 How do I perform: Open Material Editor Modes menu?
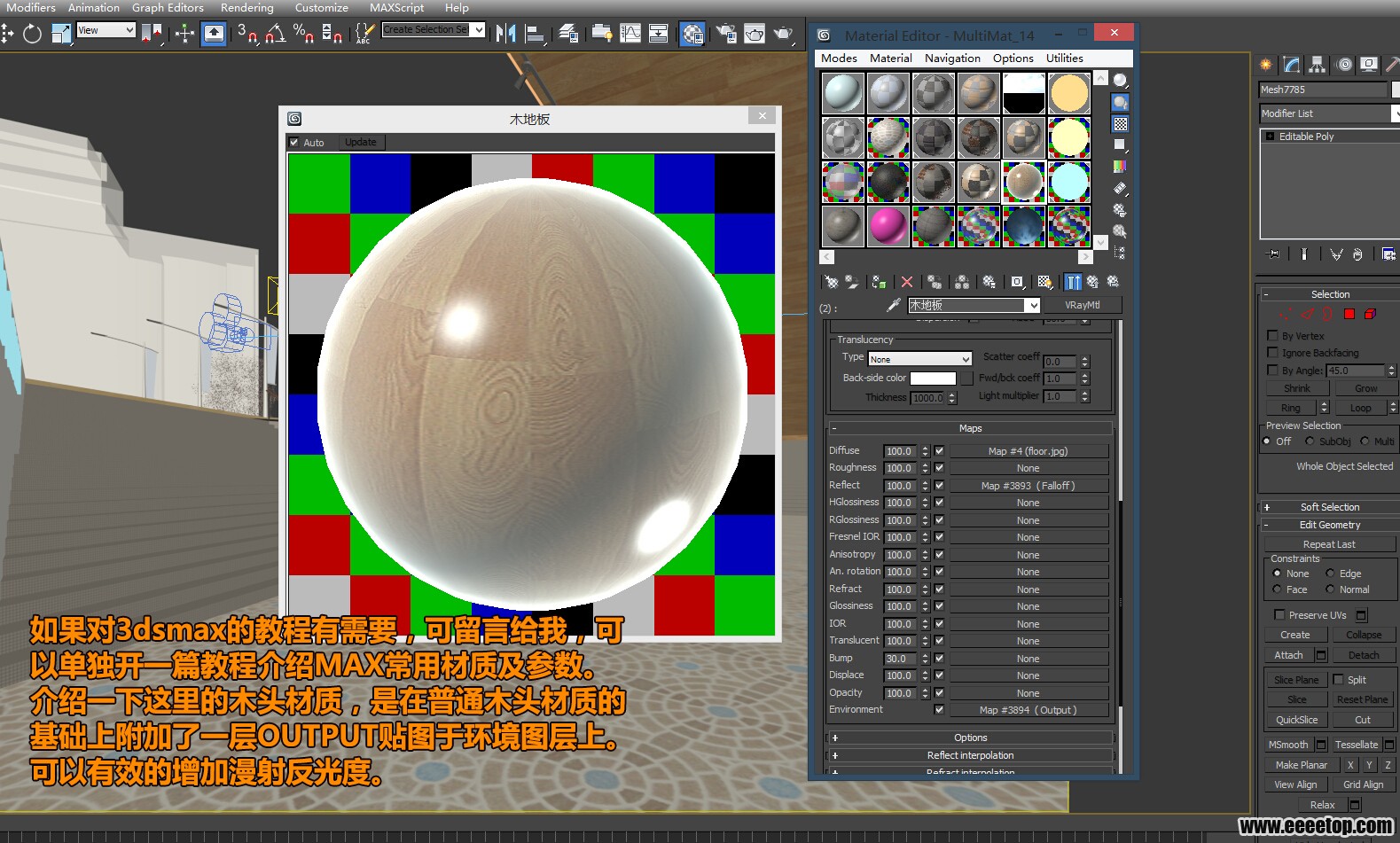(x=839, y=58)
